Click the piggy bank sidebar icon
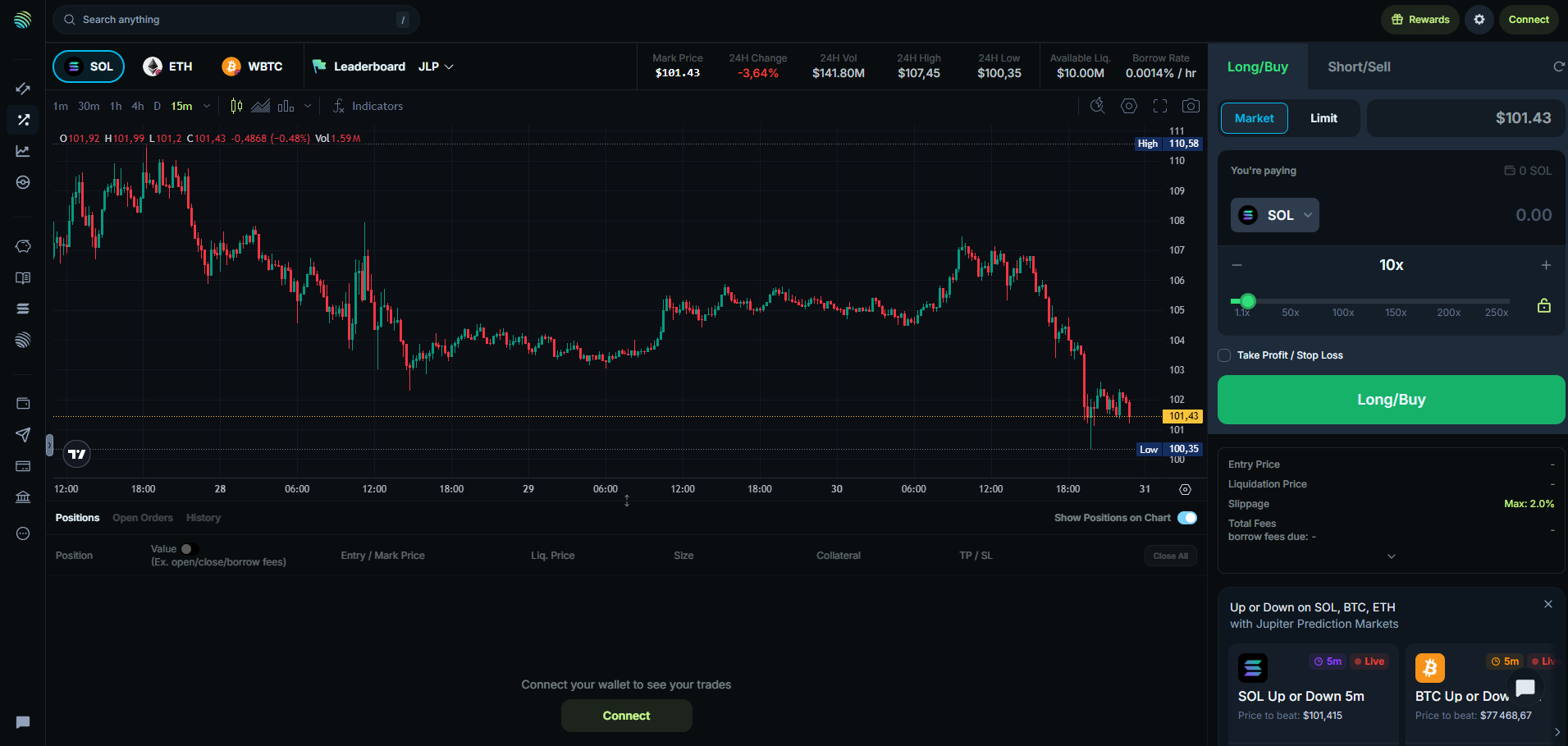1568x746 pixels. (x=23, y=246)
